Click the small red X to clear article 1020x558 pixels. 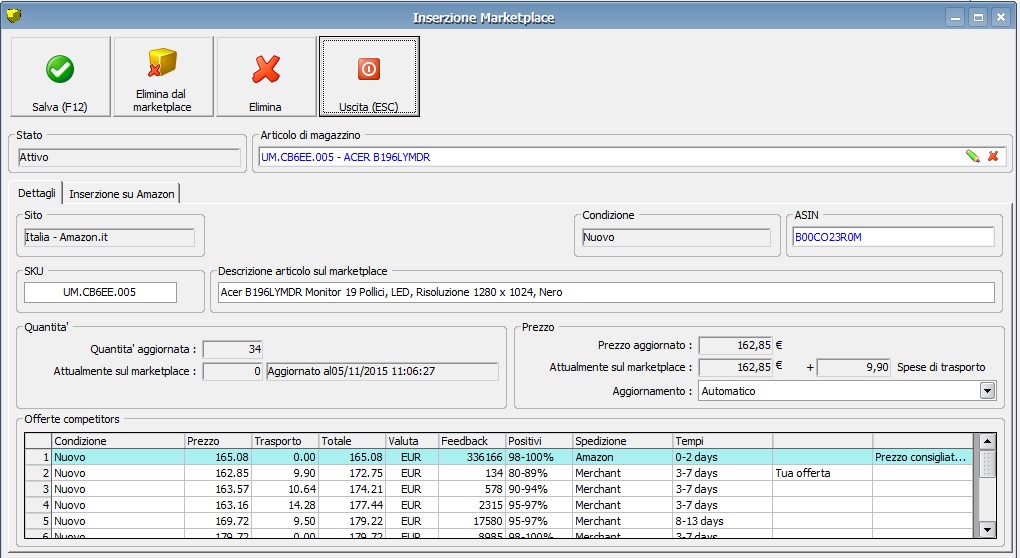(x=993, y=156)
